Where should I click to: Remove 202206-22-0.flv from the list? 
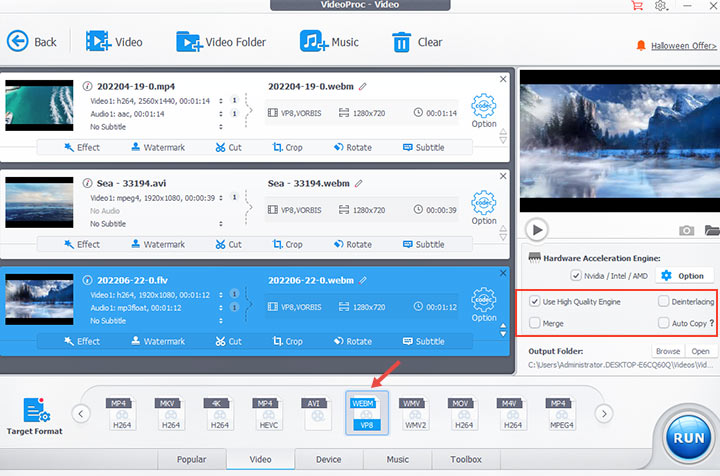(x=503, y=273)
